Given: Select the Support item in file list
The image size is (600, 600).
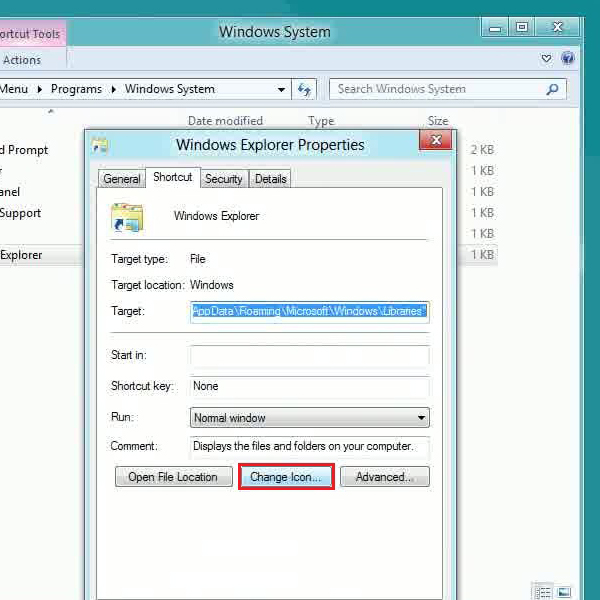Looking at the screenshot, I should 20,213.
